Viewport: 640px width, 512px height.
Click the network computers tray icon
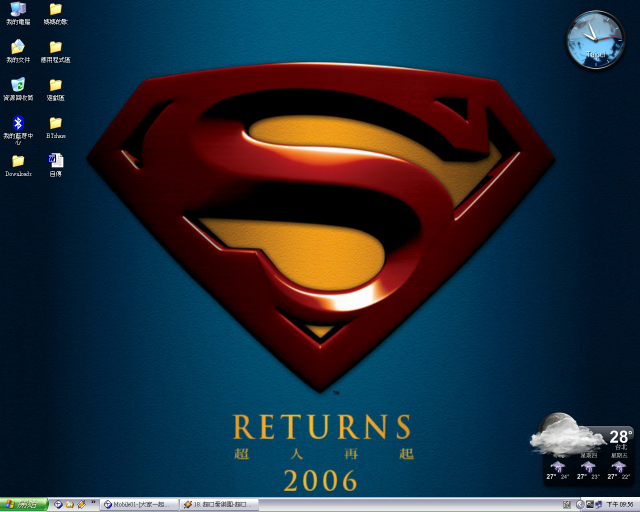[598, 505]
